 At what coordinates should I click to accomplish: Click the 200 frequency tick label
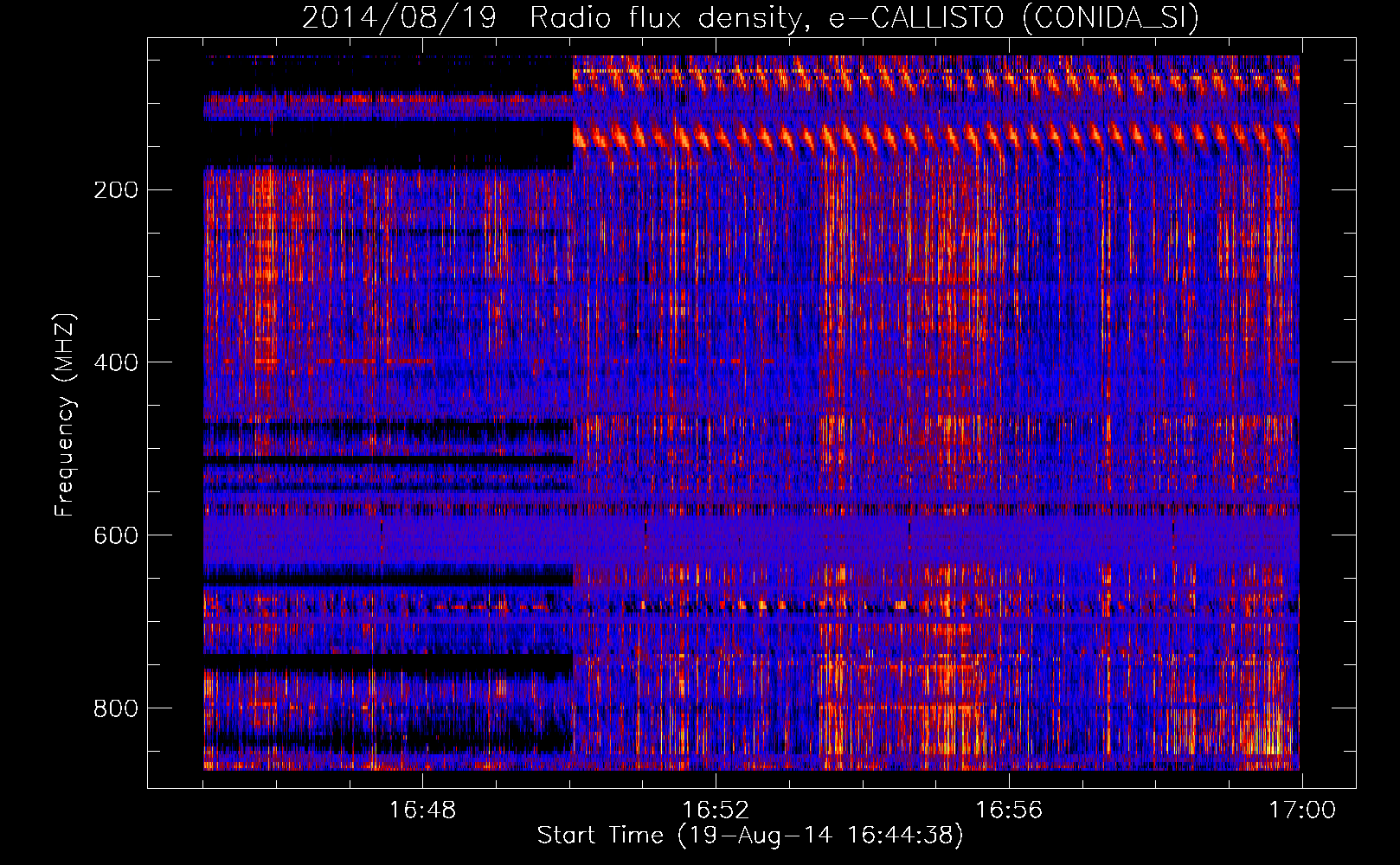(115, 189)
